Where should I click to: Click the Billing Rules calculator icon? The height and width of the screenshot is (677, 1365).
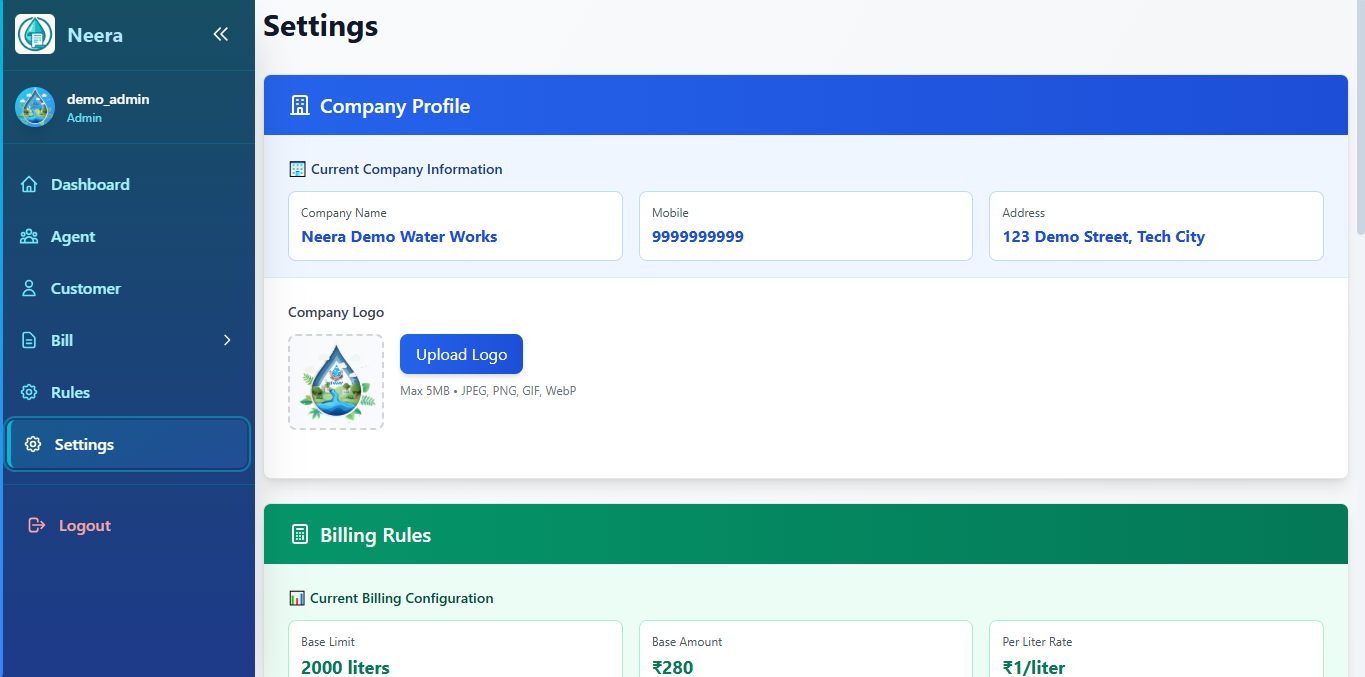click(299, 535)
